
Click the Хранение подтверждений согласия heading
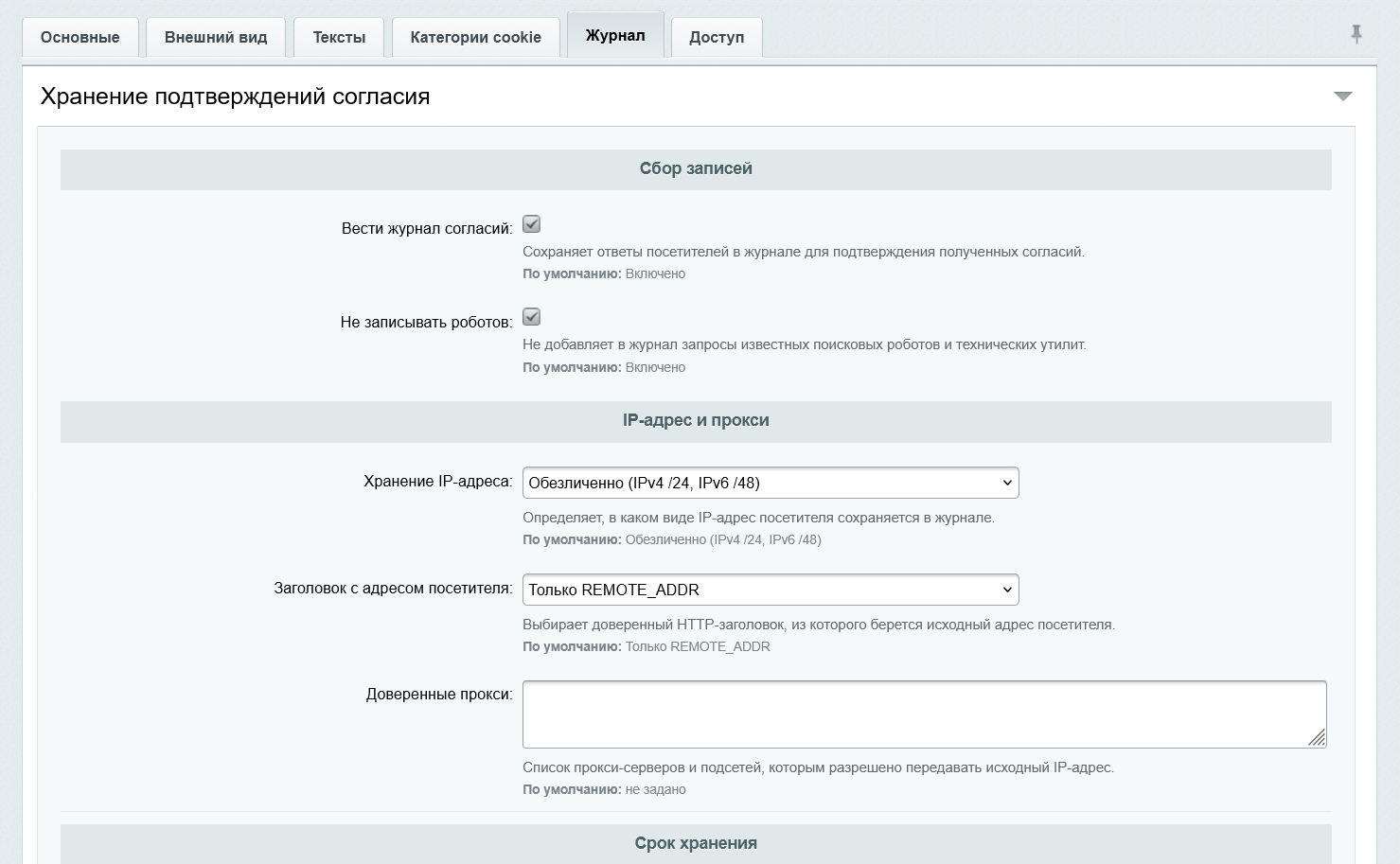(x=235, y=97)
